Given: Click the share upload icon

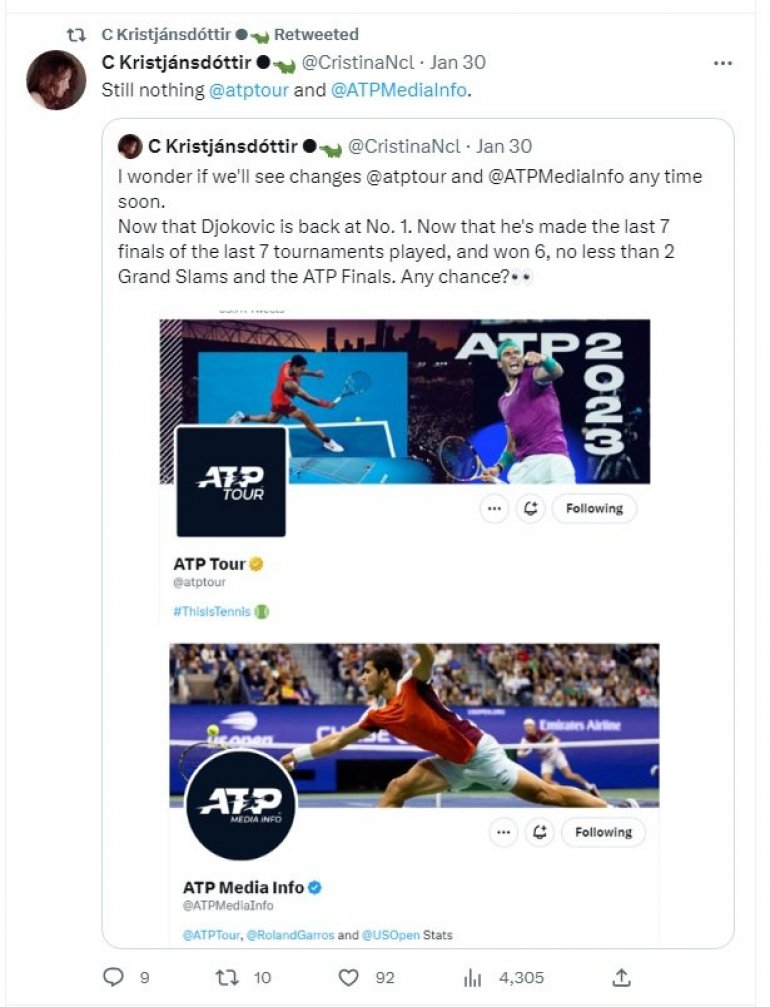Looking at the screenshot, I should (x=621, y=977).
